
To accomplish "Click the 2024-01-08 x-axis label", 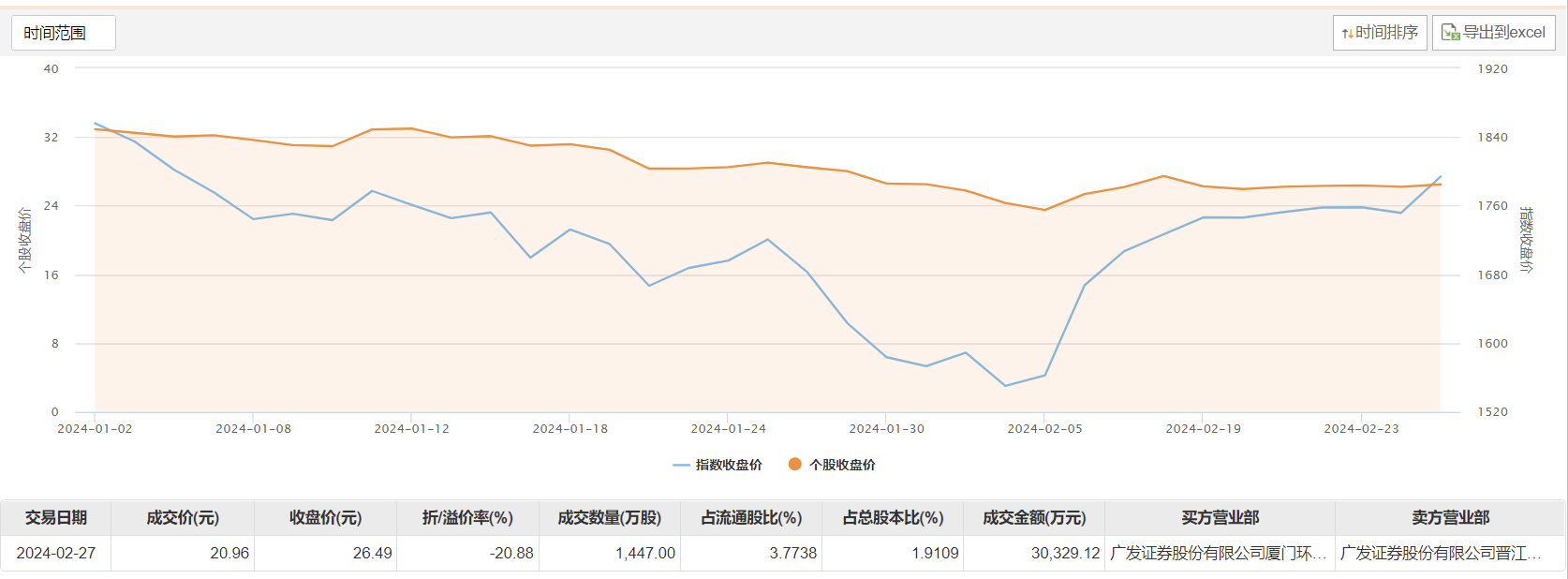I will [253, 429].
